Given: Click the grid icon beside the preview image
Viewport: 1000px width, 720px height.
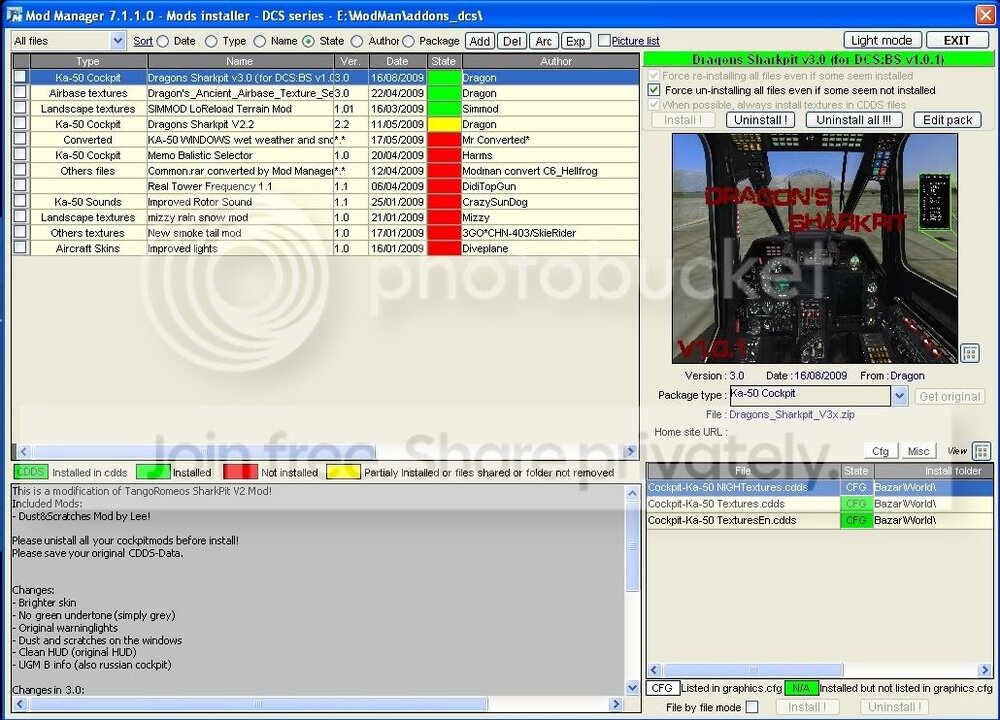Looking at the screenshot, I should [x=970, y=353].
